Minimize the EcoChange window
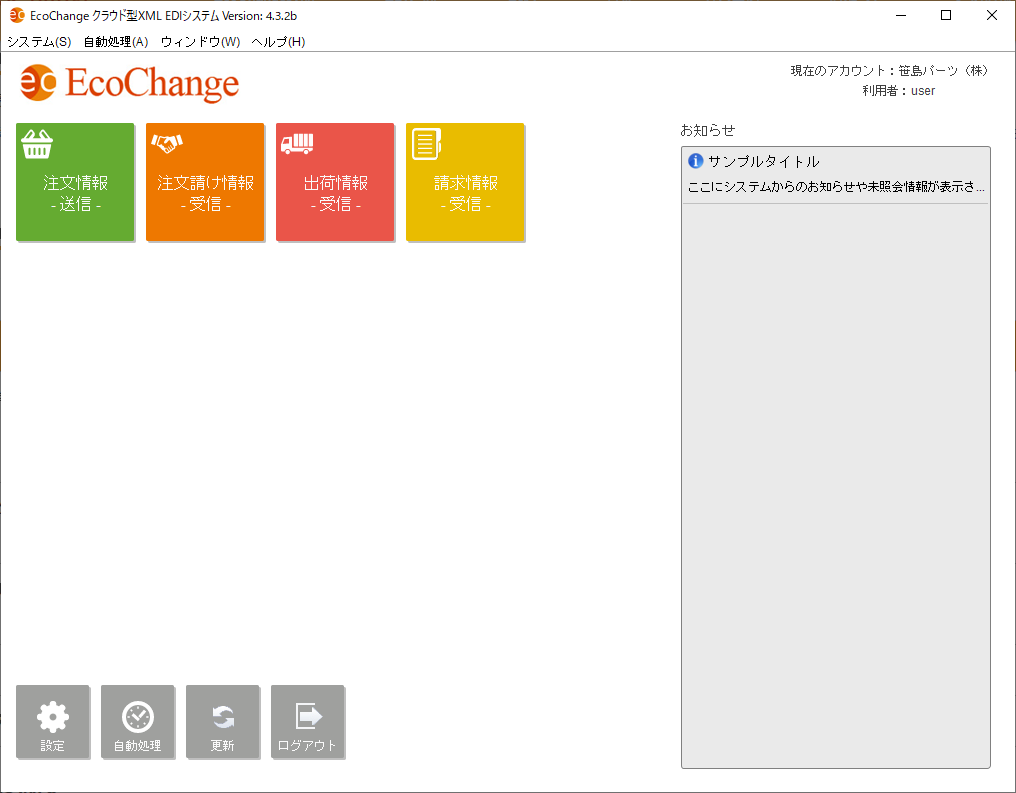1016x793 pixels. (901, 15)
